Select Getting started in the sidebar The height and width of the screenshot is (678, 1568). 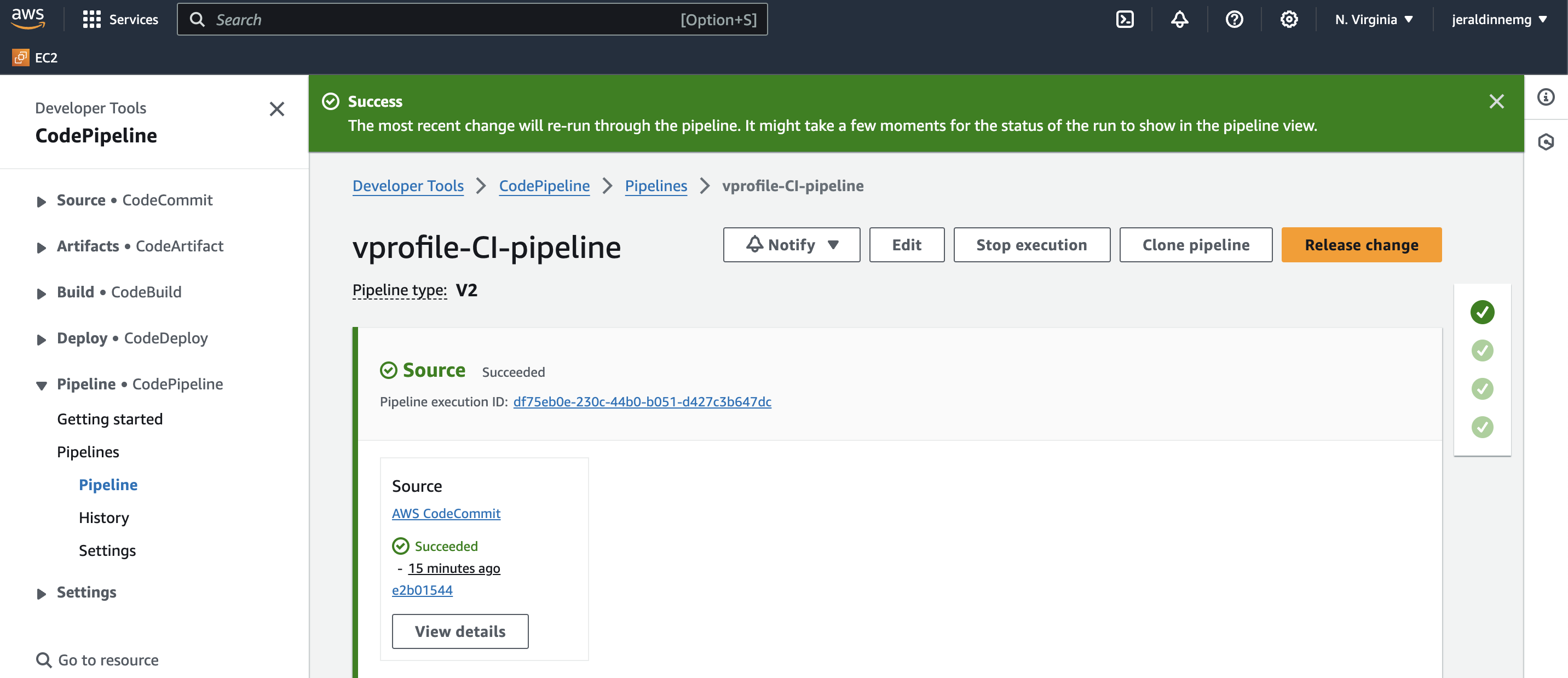(x=109, y=419)
